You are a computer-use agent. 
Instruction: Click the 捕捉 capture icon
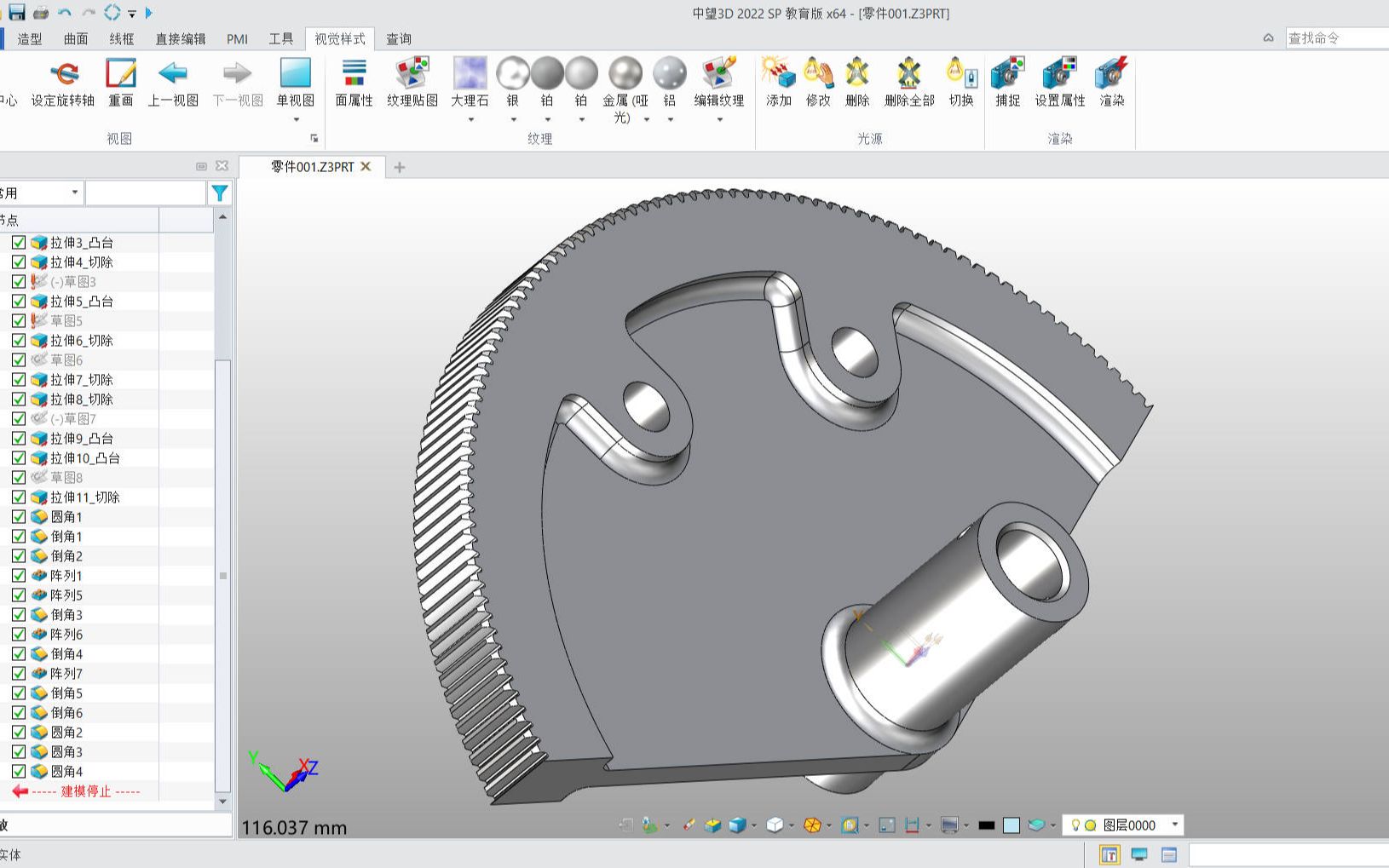click(1007, 74)
